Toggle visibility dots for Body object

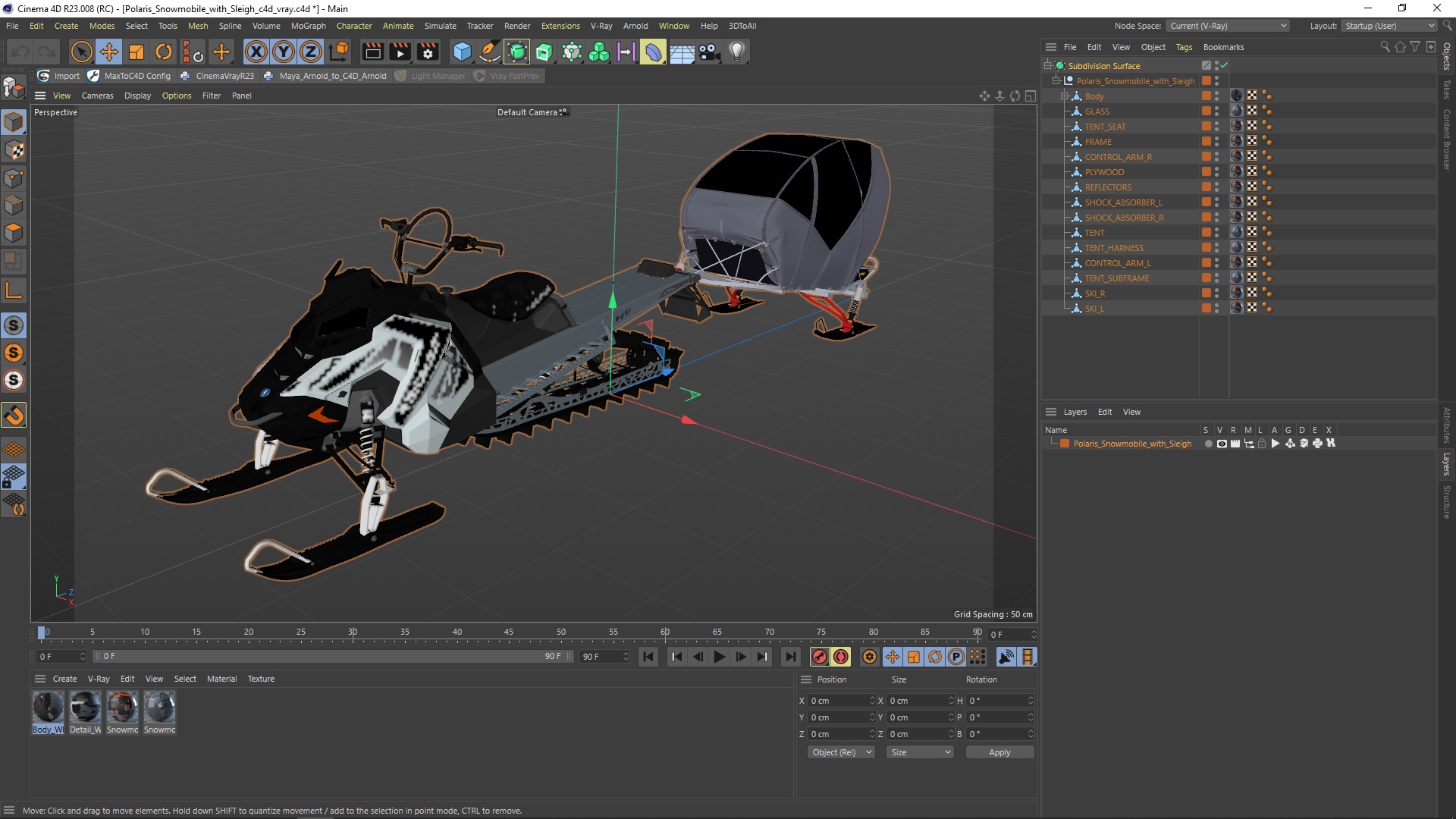point(1216,96)
